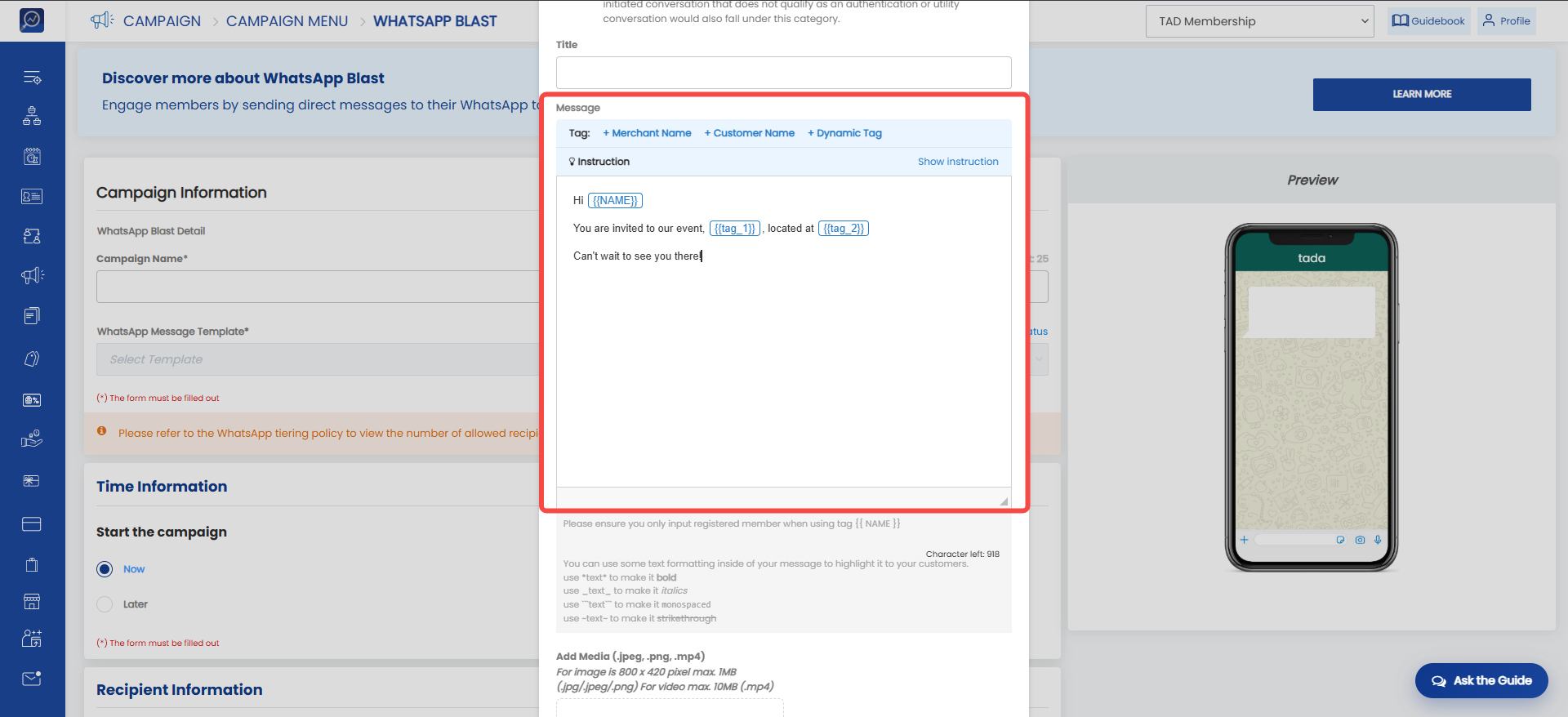
Task: Click the Ask the Guide button
Action: click(x=1481, y=680)
